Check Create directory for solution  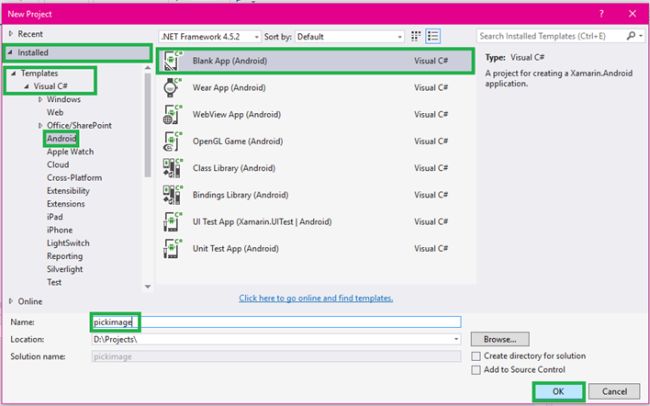click(476, 356)
